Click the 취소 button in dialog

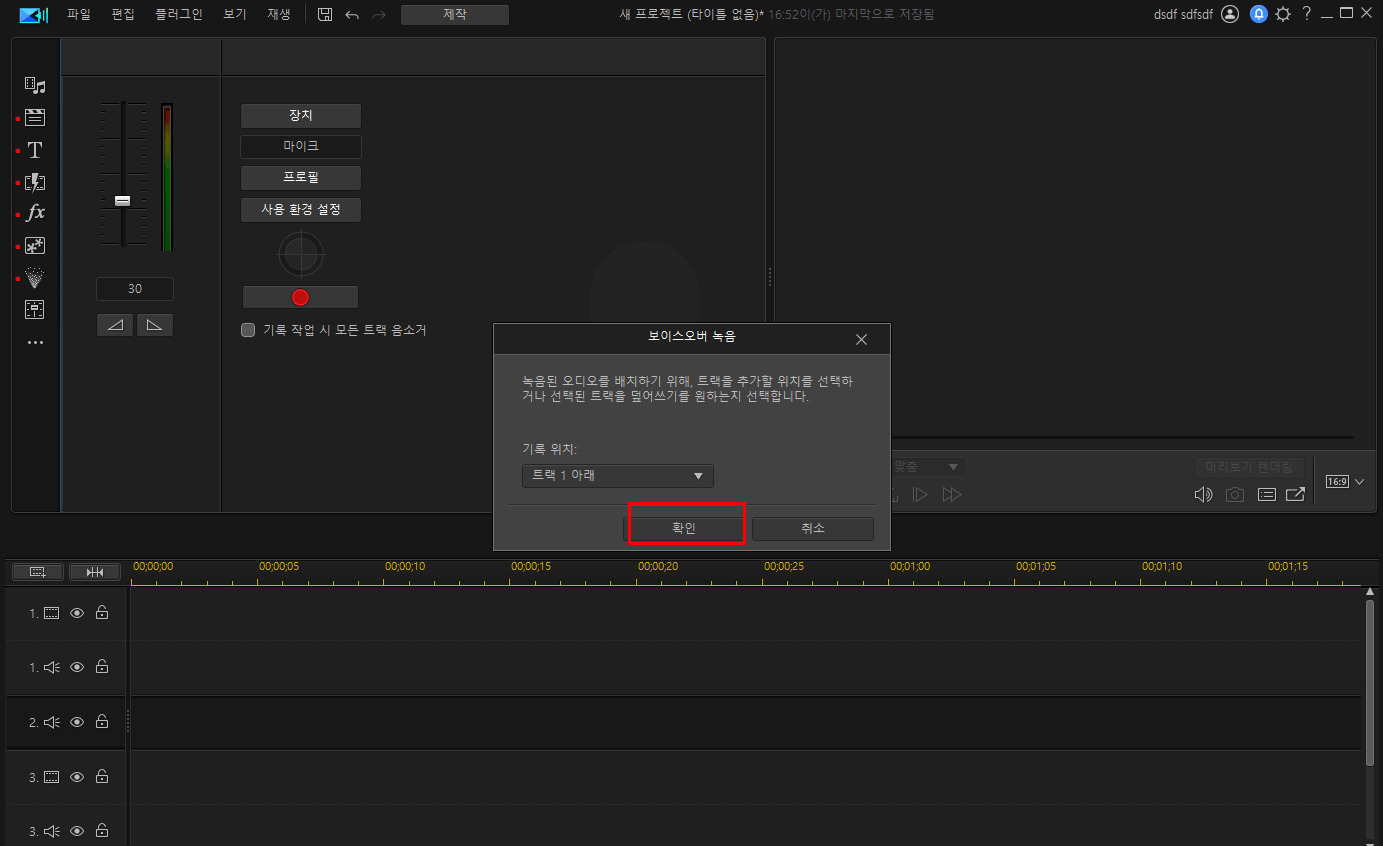(x=813, y=528)
